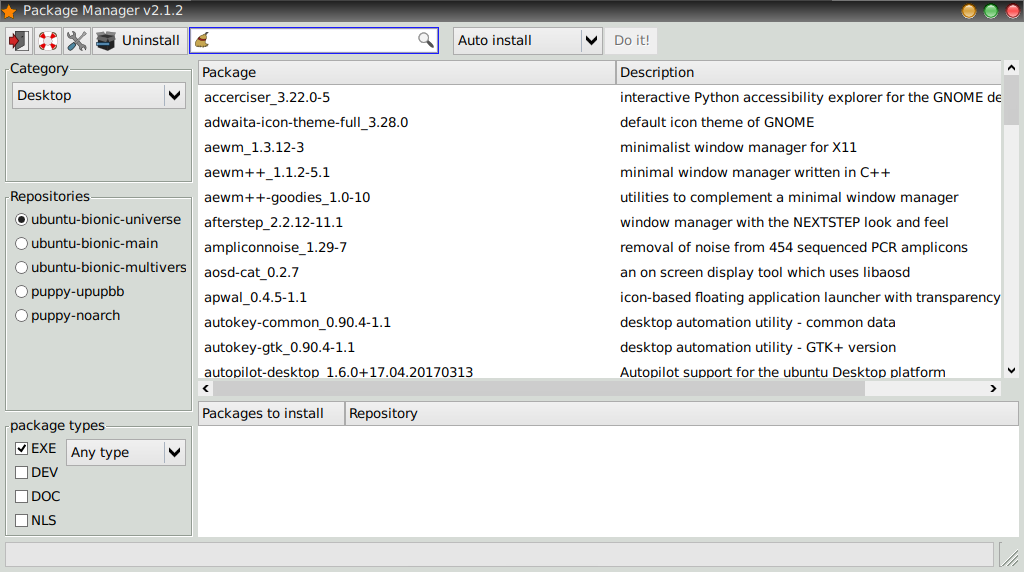
Task: Click the horizontal scroll right arrow
Action: [x=993, y=389]
